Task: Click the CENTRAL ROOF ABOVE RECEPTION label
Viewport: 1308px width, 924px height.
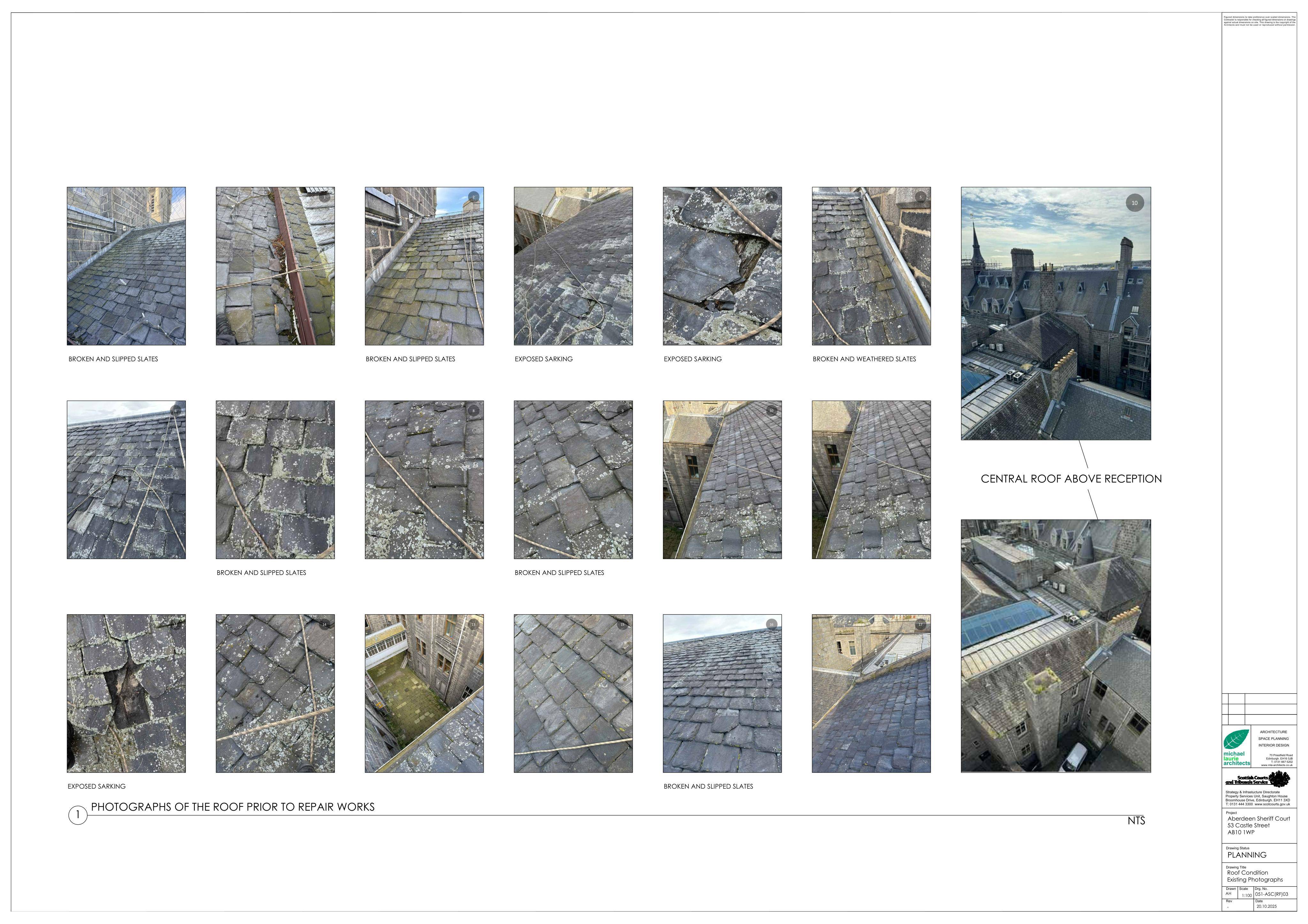Action: click(x=1071, y=479)
